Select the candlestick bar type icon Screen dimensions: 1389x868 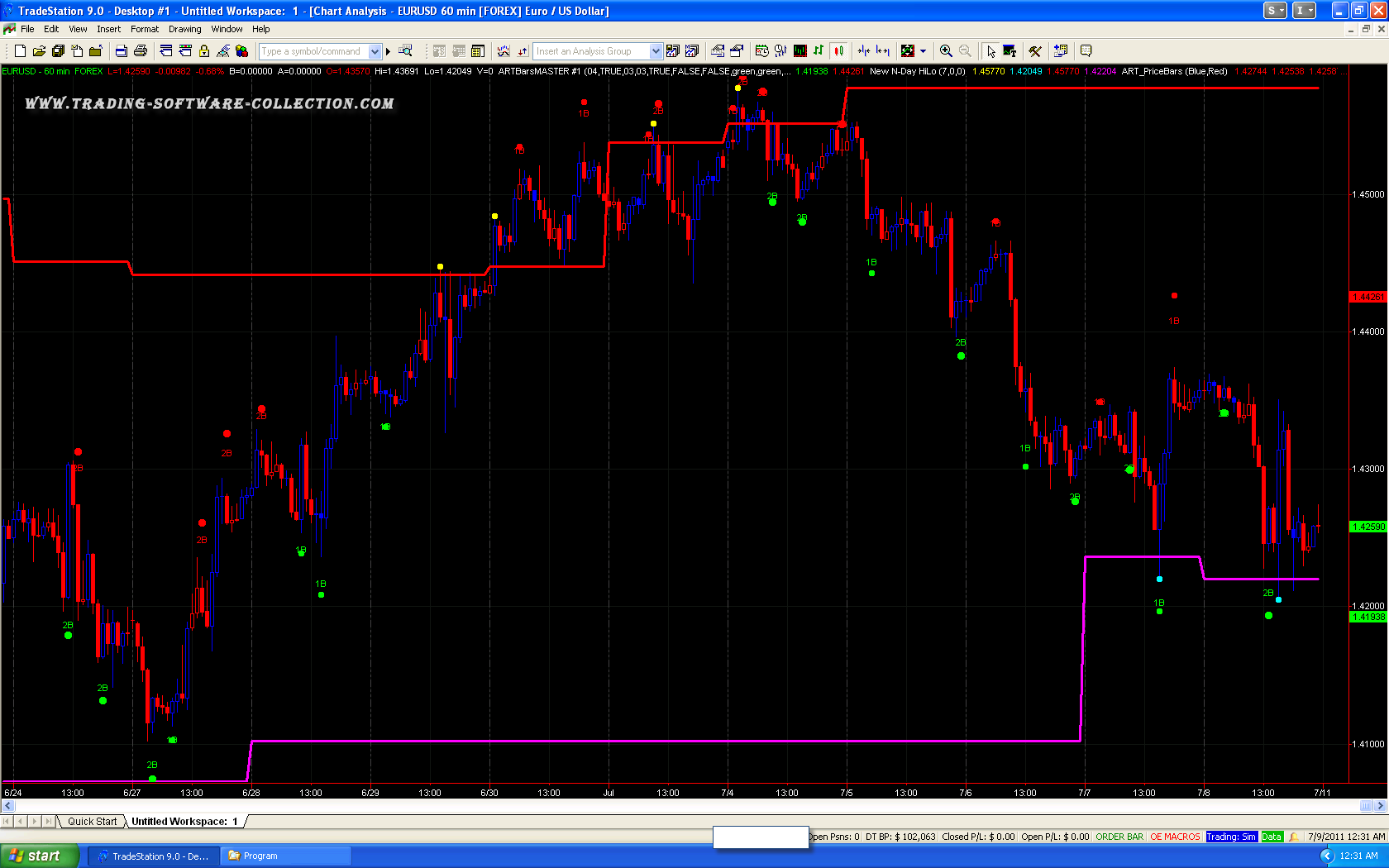pos(838,51)
